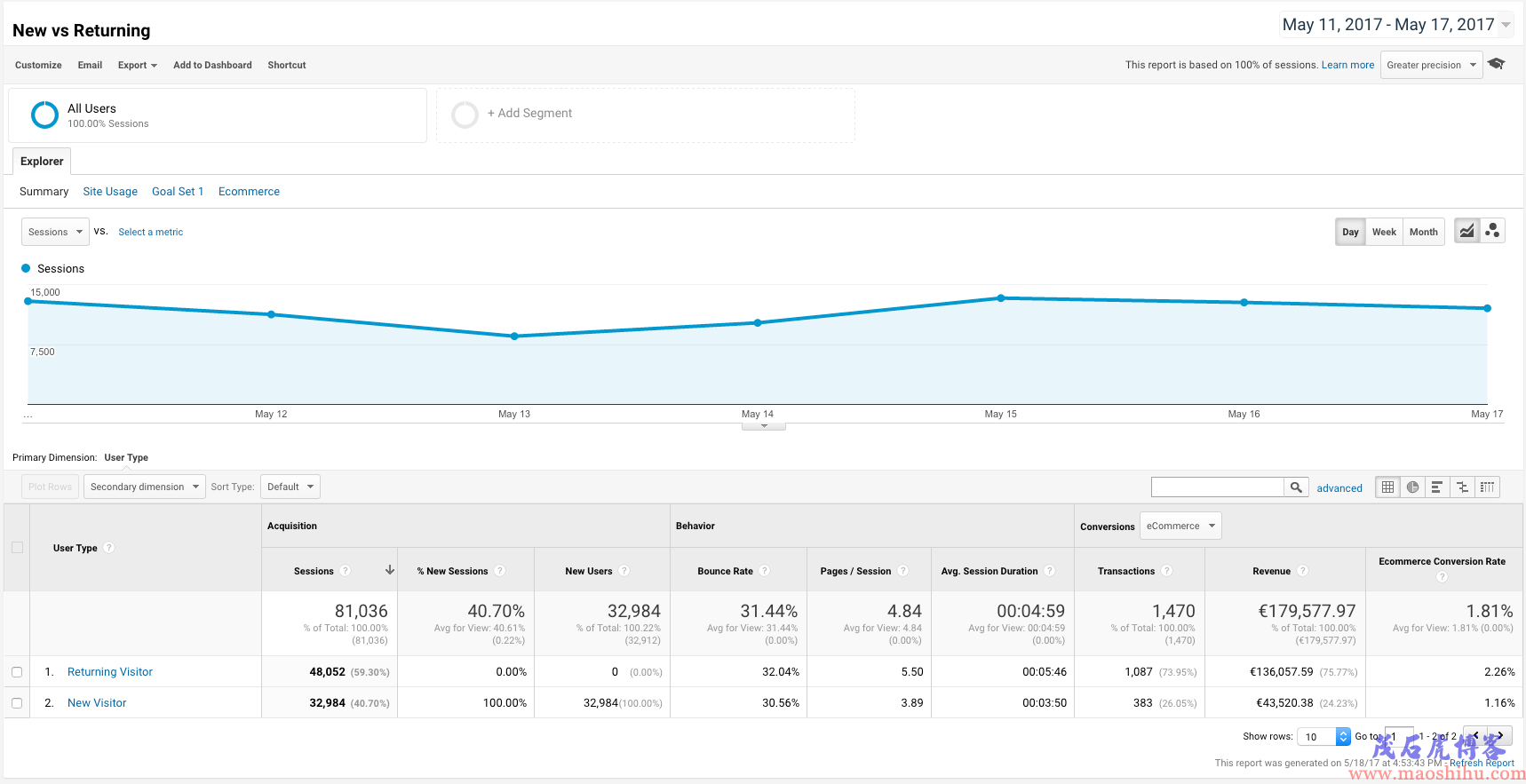Click the All Users segment circle icon
This screenshot has height=784, width=1526.
[44, 115]
